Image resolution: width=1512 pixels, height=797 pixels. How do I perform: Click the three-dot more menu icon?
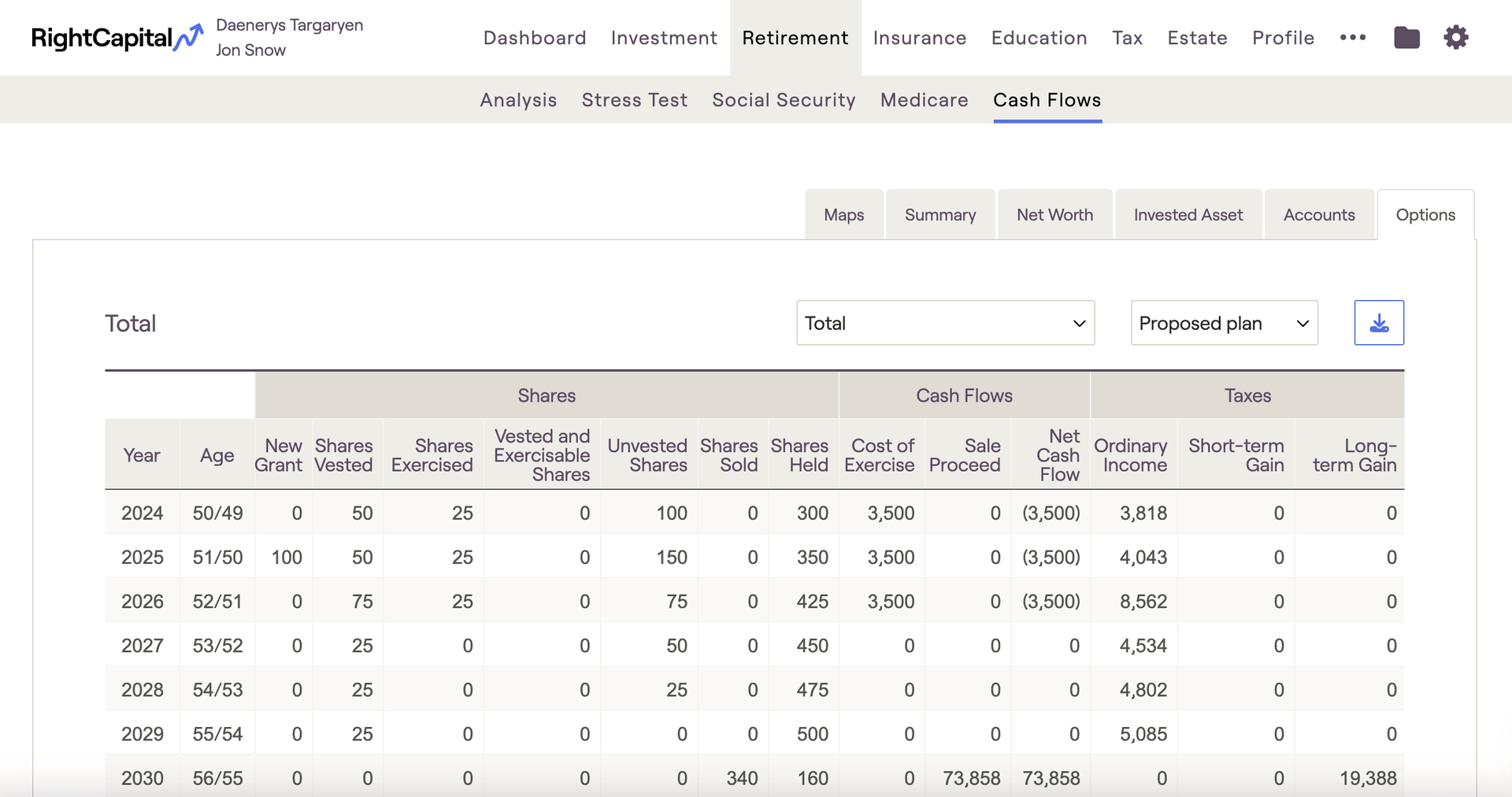(x=1352, y=38)
